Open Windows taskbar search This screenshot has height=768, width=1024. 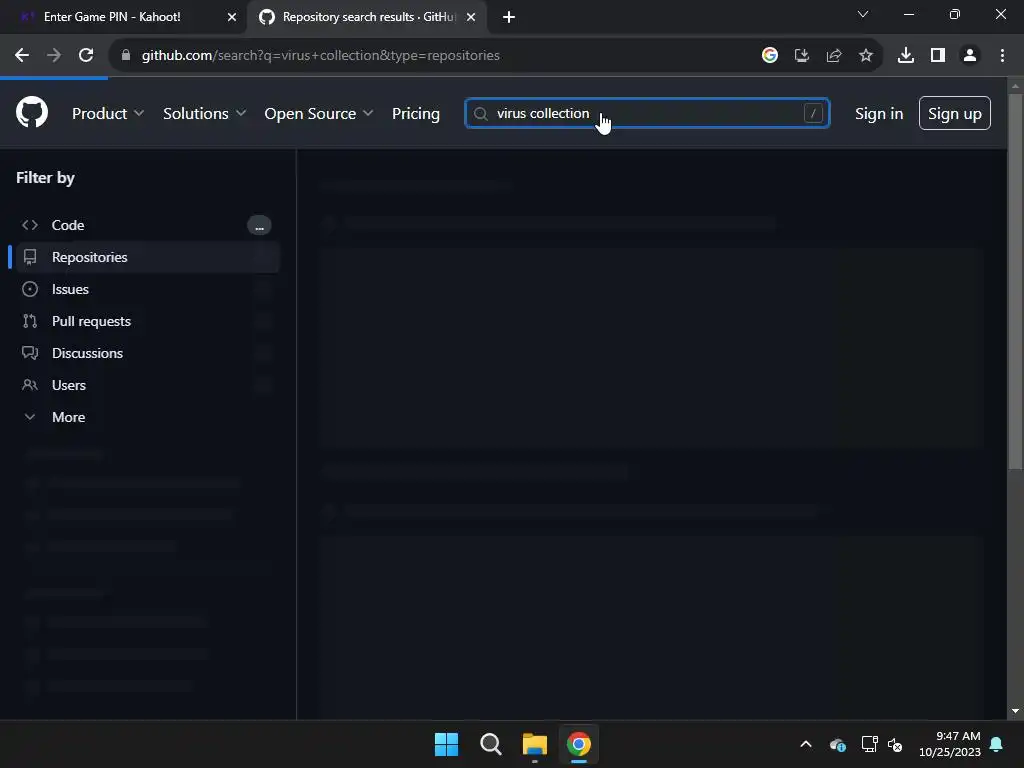tap(490, 744)
